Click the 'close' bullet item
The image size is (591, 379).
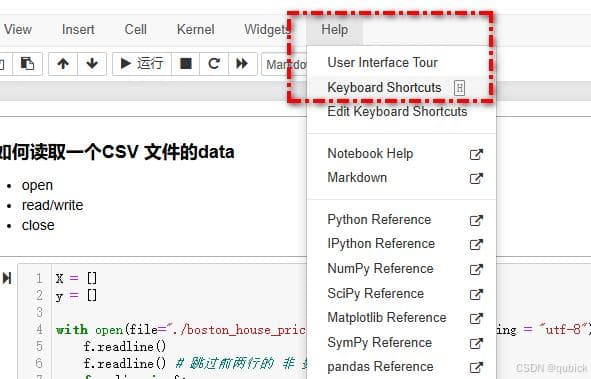click(38, 225)
